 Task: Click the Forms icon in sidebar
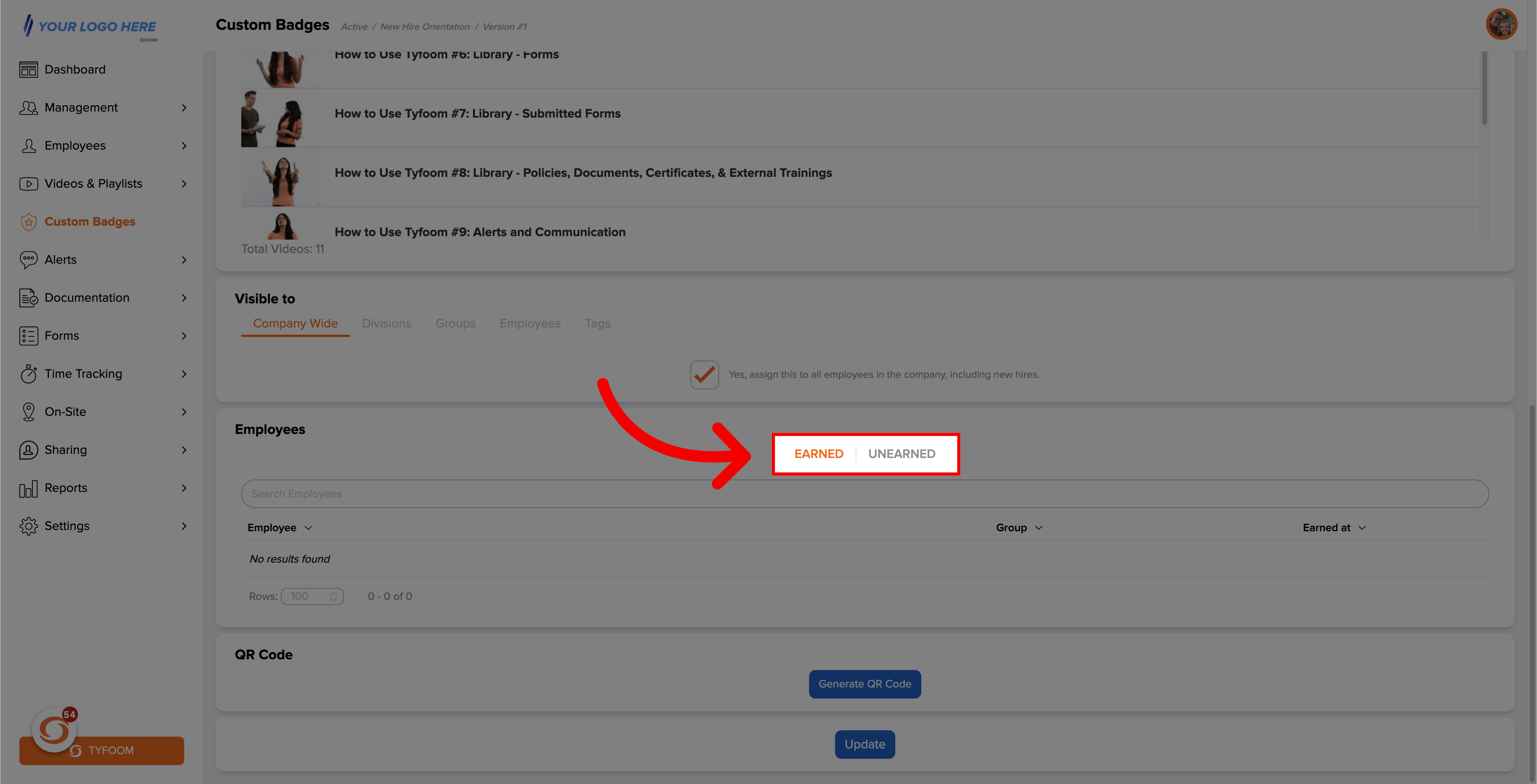pyautogui.click(x=29, y=336)
